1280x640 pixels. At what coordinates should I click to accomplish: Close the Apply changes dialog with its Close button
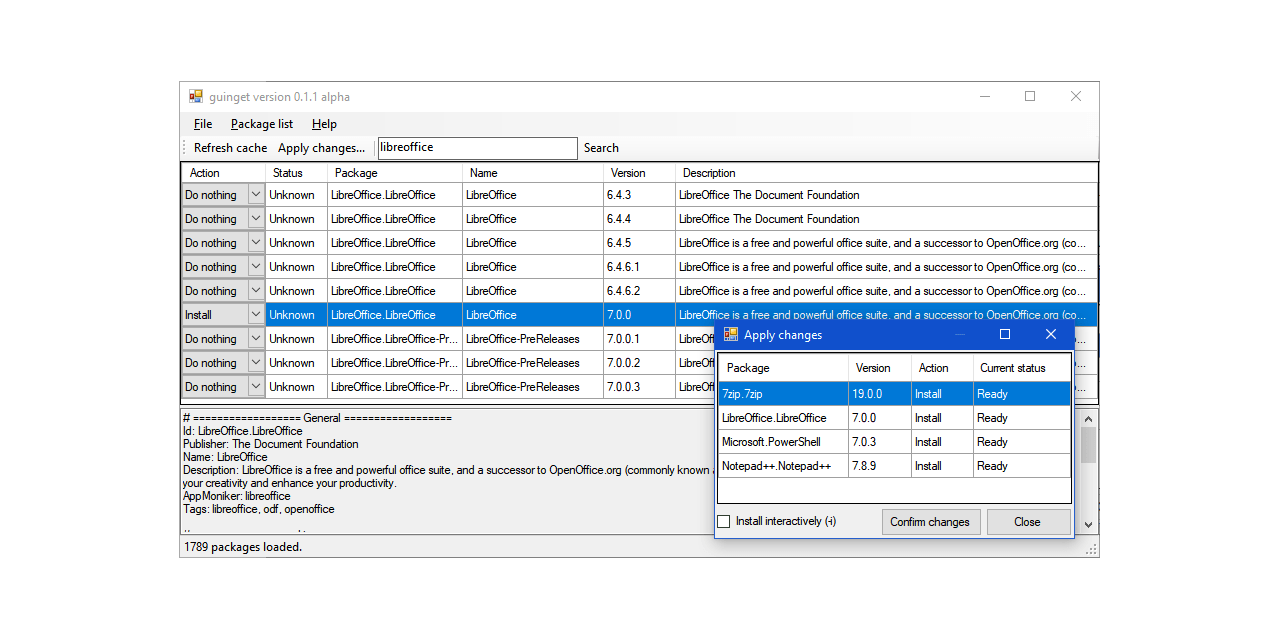click(x=1028, y=521)
